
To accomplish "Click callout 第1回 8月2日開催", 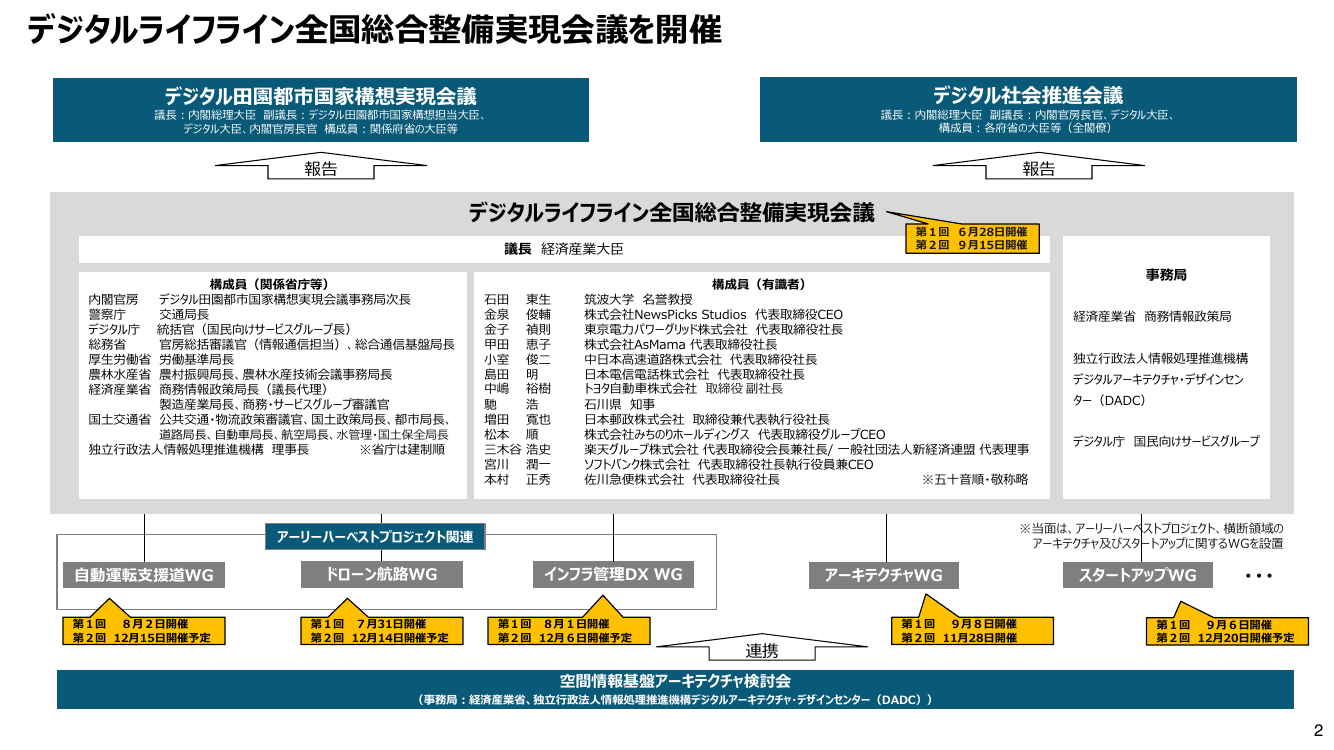I will coord(146,630).
